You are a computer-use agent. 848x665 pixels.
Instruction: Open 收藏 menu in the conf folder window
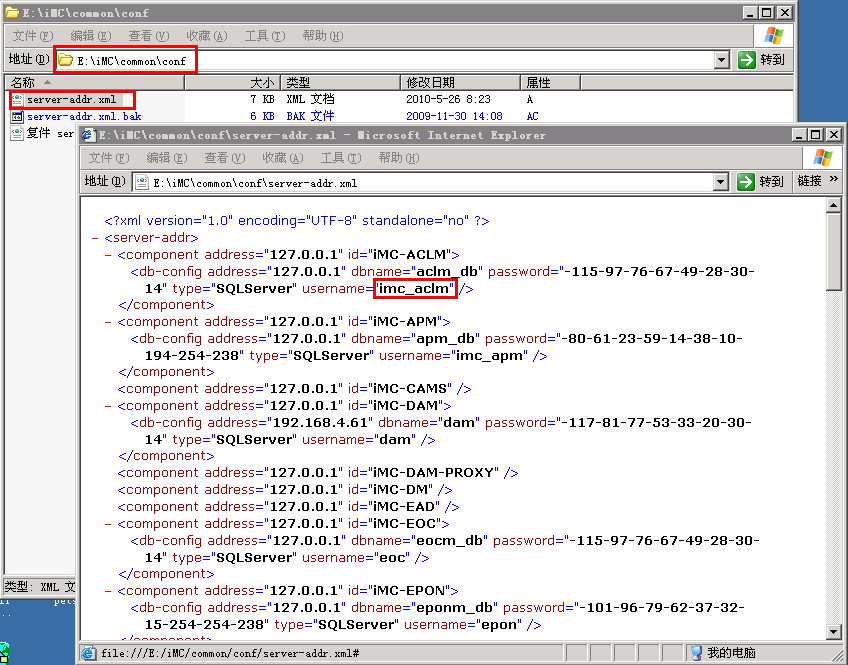(x=207, y=36)
